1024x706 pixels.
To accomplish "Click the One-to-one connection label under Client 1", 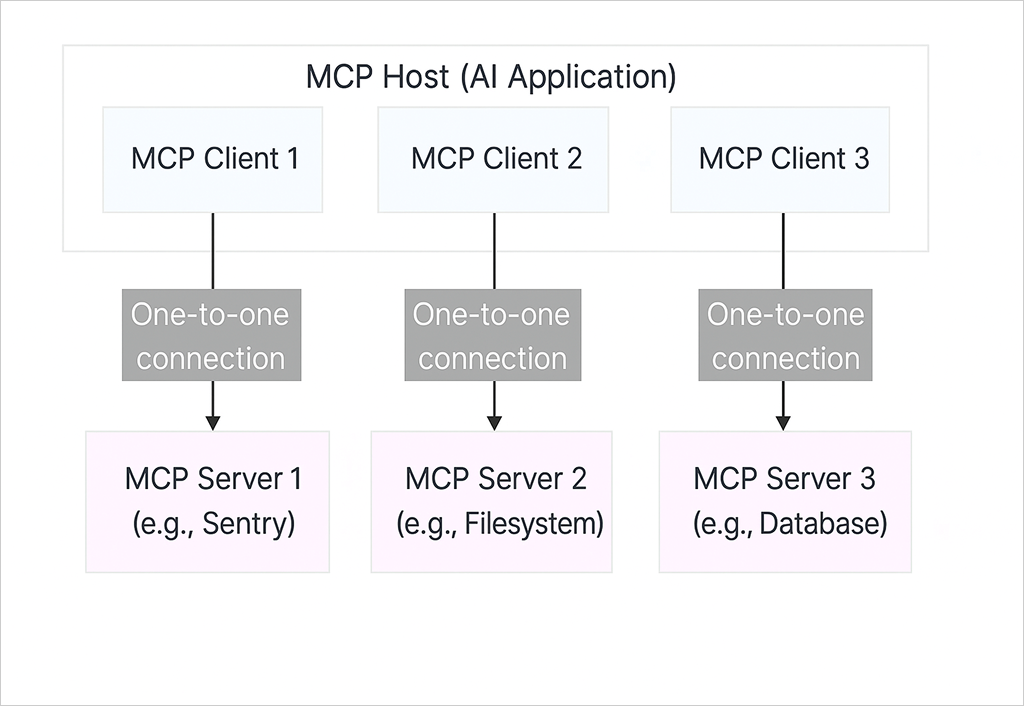I will point(212,335).
